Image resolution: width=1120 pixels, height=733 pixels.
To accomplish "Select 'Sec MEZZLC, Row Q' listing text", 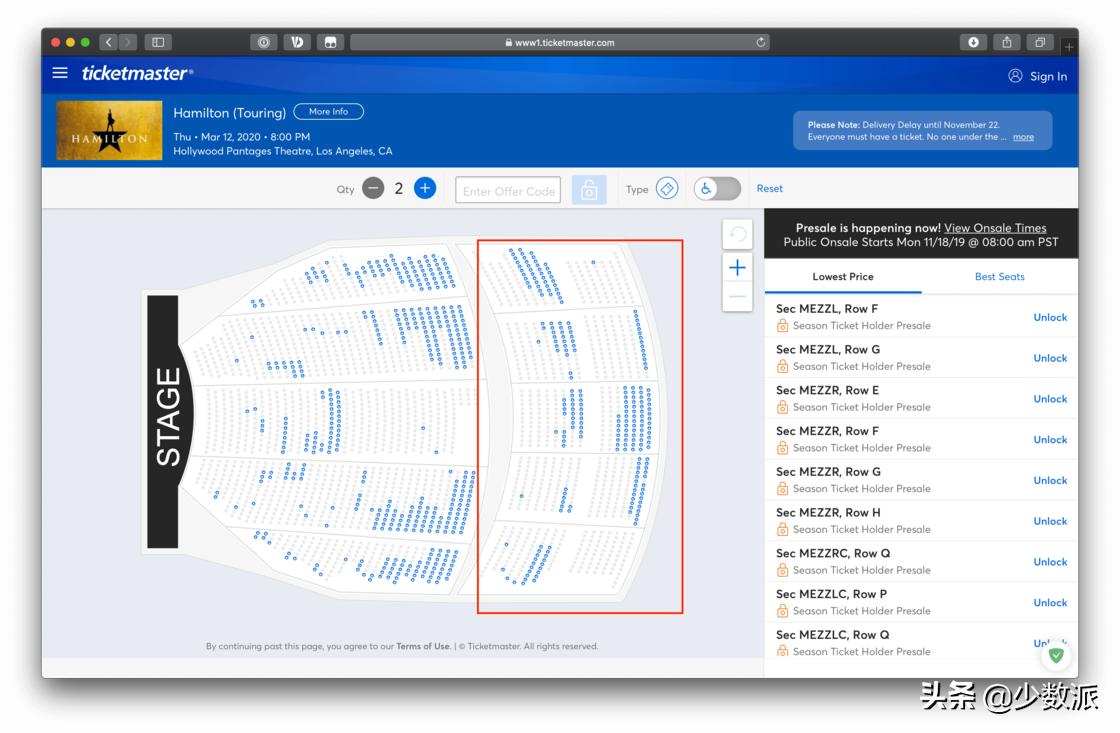I will [x=833, y=634].
